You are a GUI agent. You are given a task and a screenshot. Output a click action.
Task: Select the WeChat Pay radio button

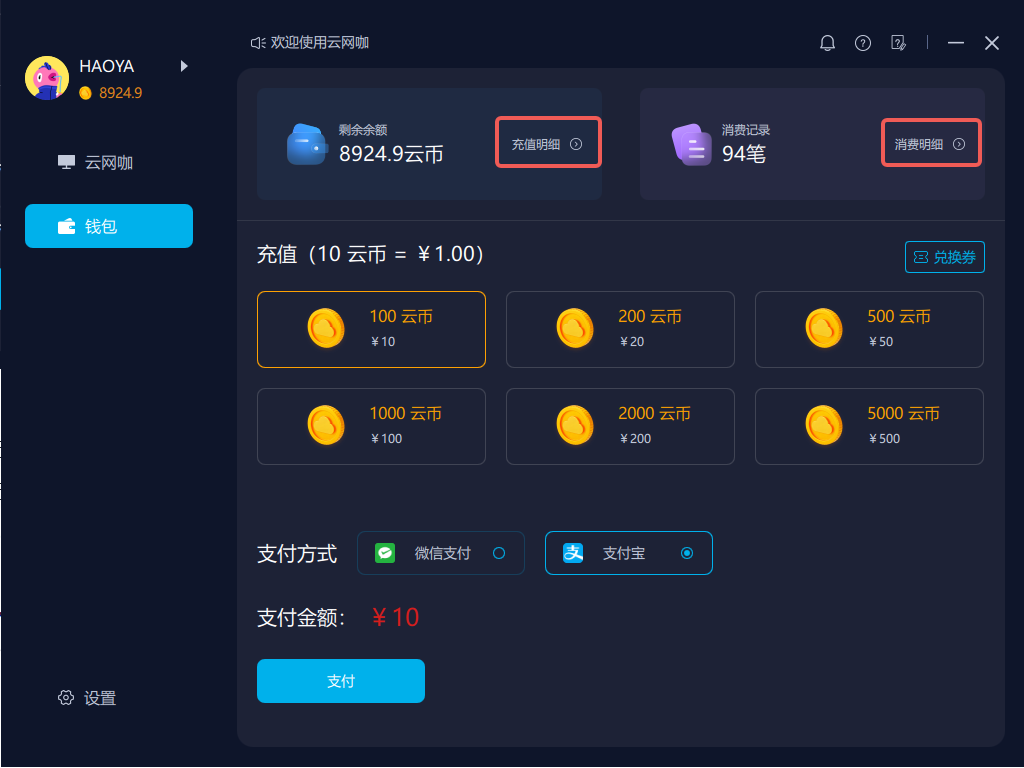click(x=499, y=553)
